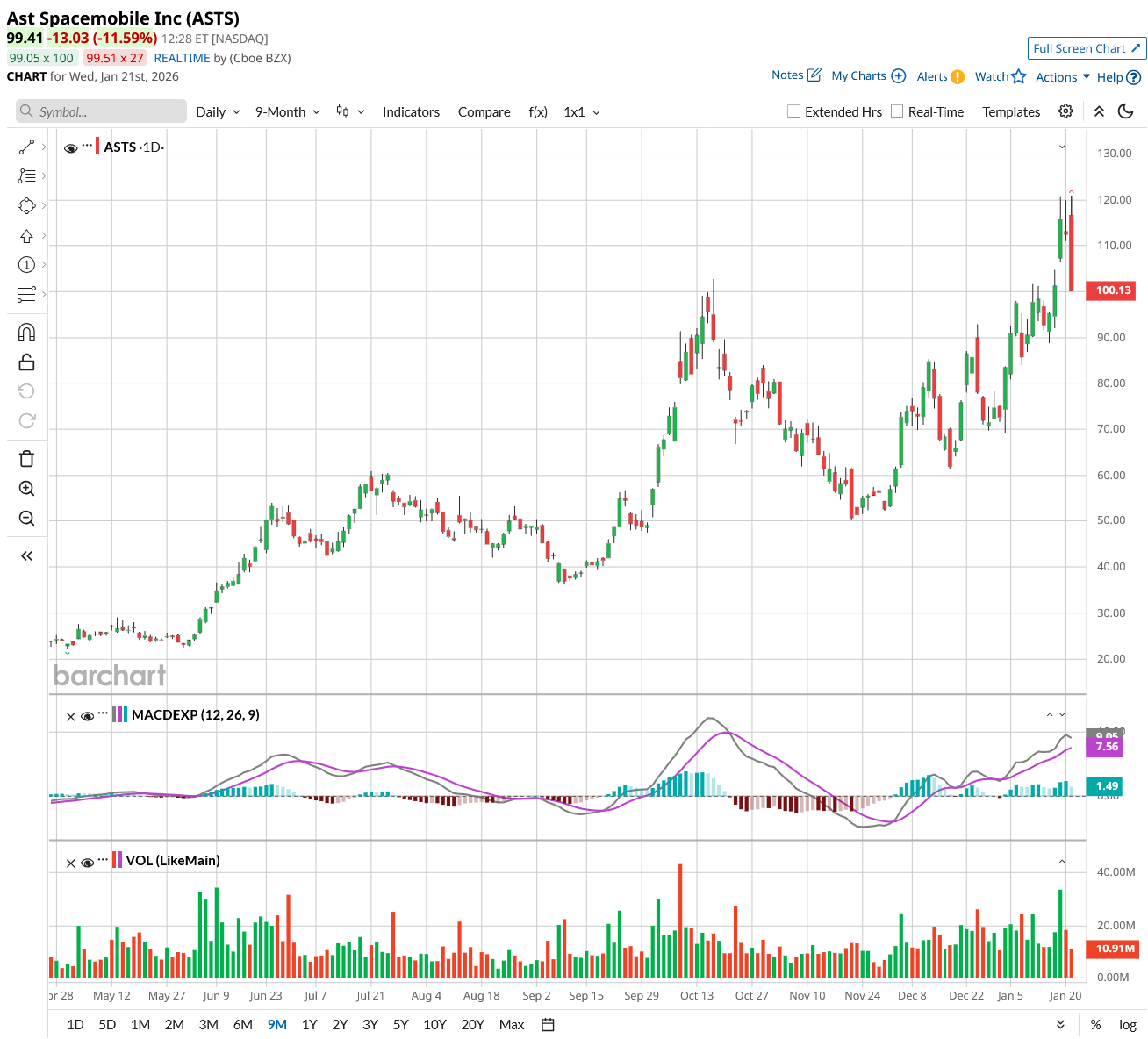Add ASTS to Watch list
Image resolution: width=1148 pixels, height=1039 pixels.
(x=1001, y=76)
